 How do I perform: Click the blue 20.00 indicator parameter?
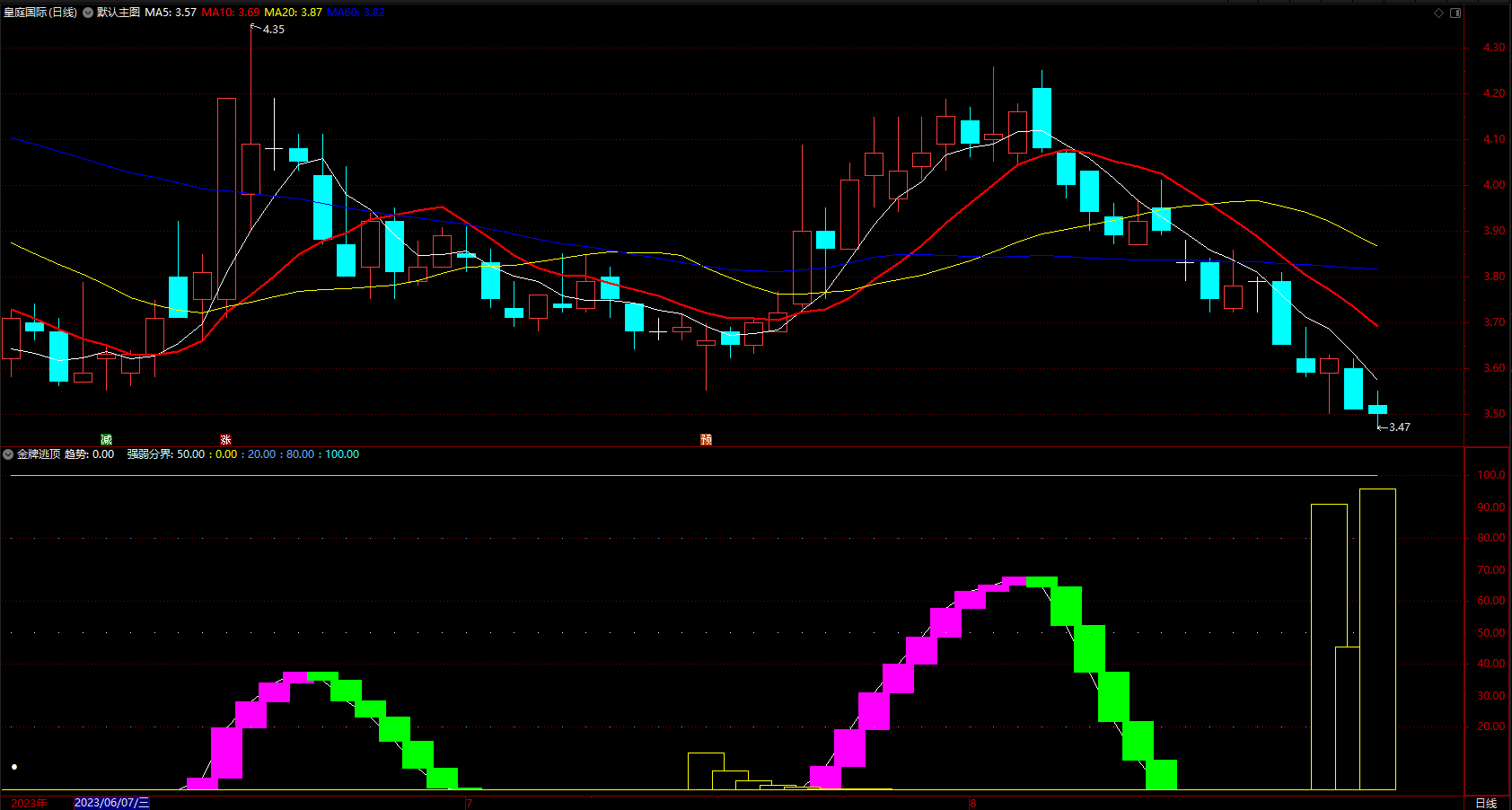[262, 454]
